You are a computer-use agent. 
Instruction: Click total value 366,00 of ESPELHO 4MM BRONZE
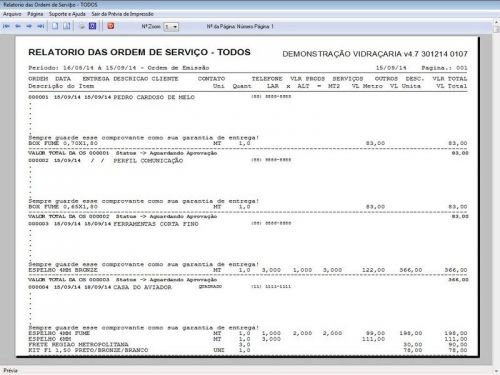pos(456,270)
